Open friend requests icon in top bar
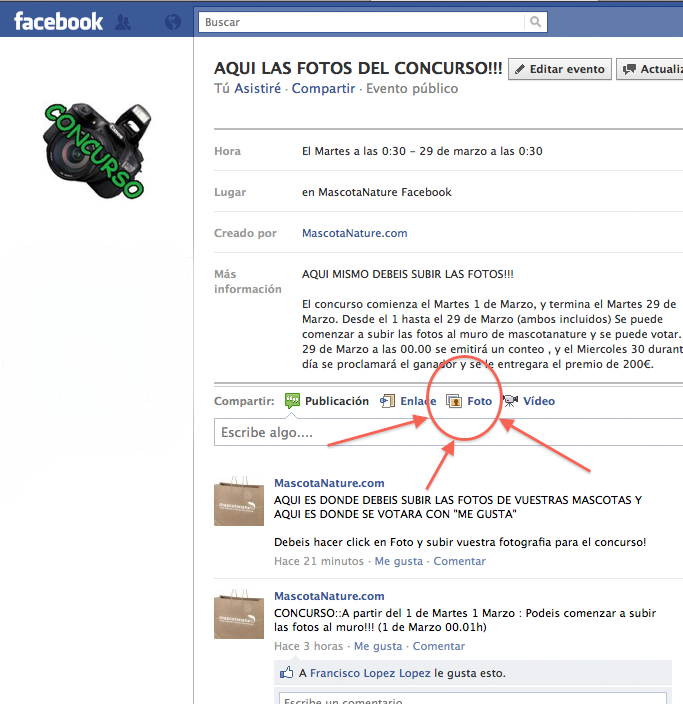Viewport: 683px width, 704px height. [x=123, y=21]
